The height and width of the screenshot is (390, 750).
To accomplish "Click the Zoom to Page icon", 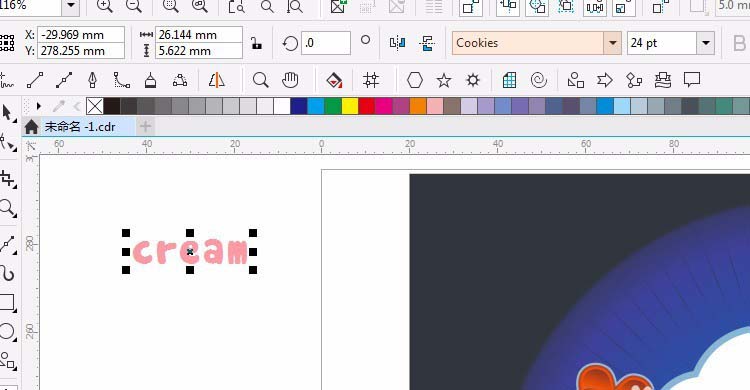I will pyautogui.click(x=236, y=6).
